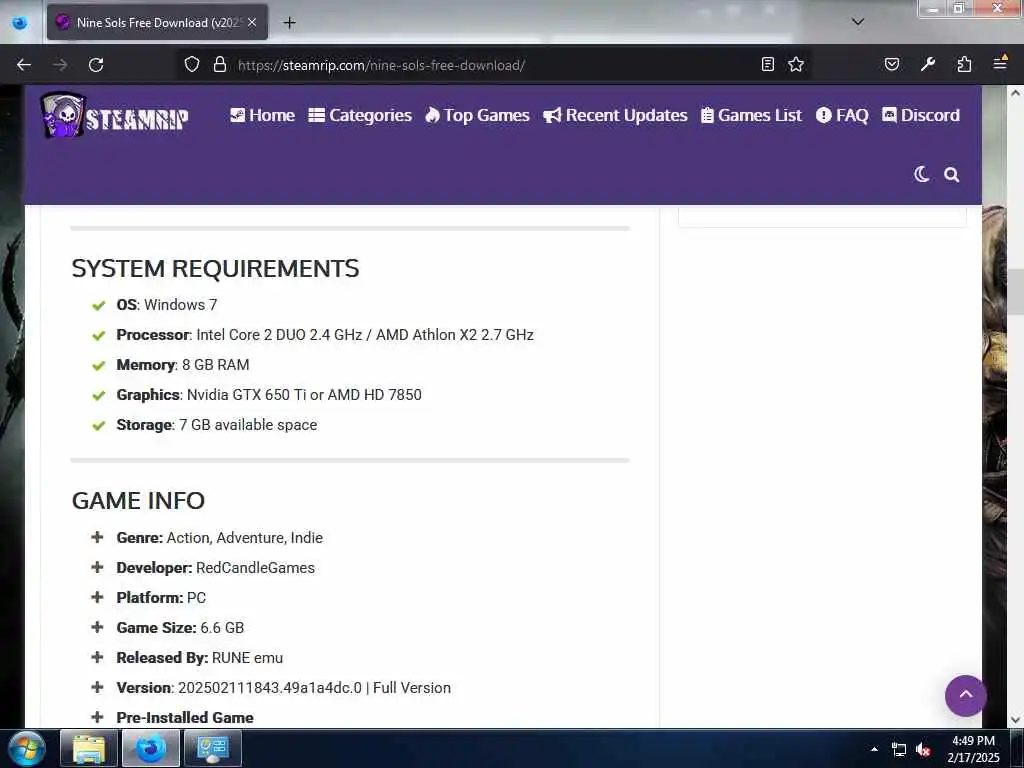Open the Categories menu

coord(360,116)
